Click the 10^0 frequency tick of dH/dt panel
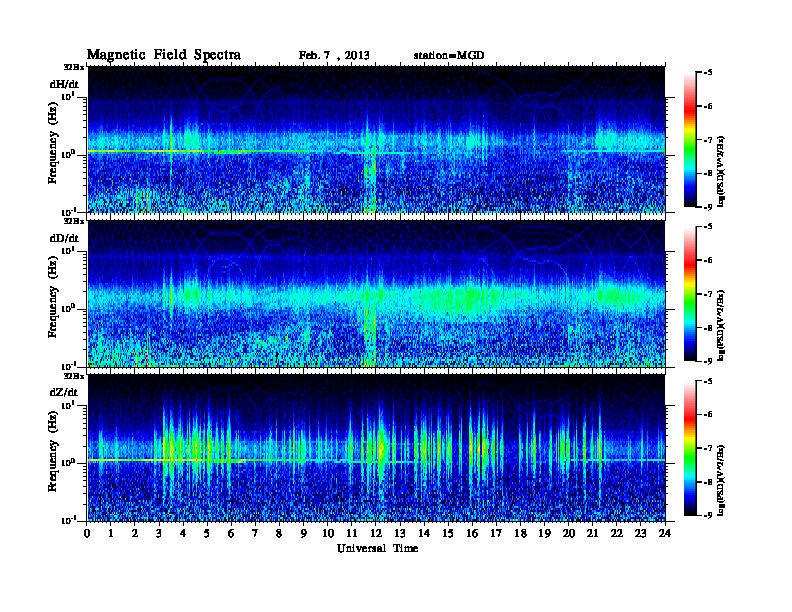This screenshot has width=792, height=612. coord(68,155)
